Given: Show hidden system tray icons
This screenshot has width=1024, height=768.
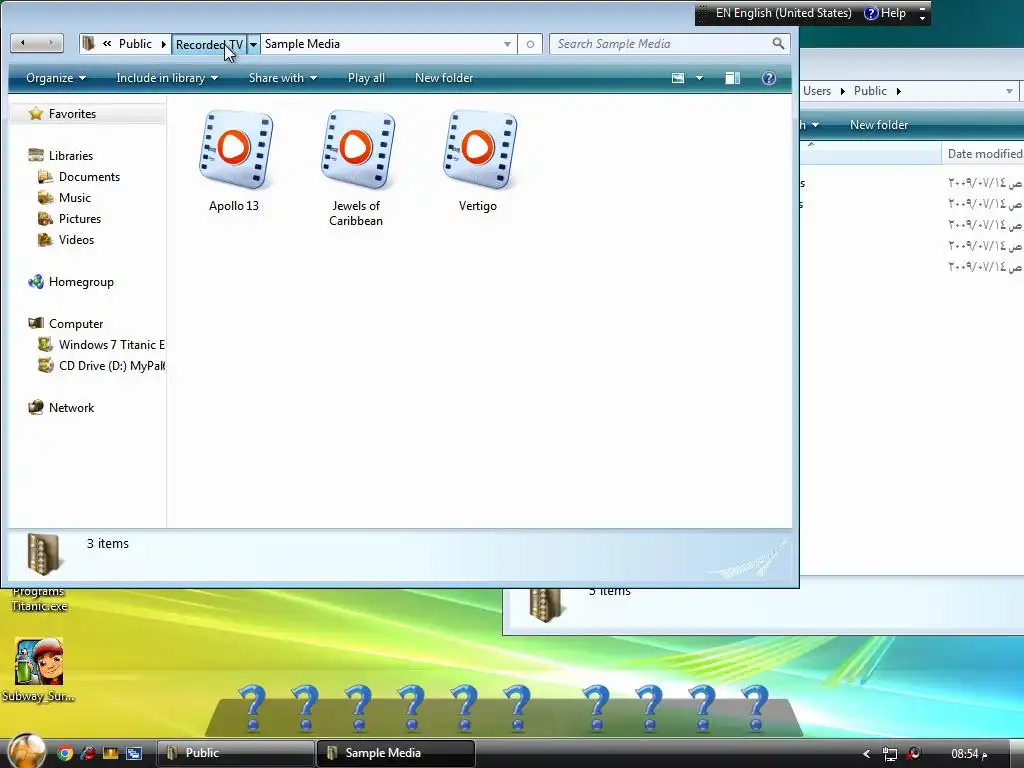Looking at the screenshot, I should pos(867,754).
